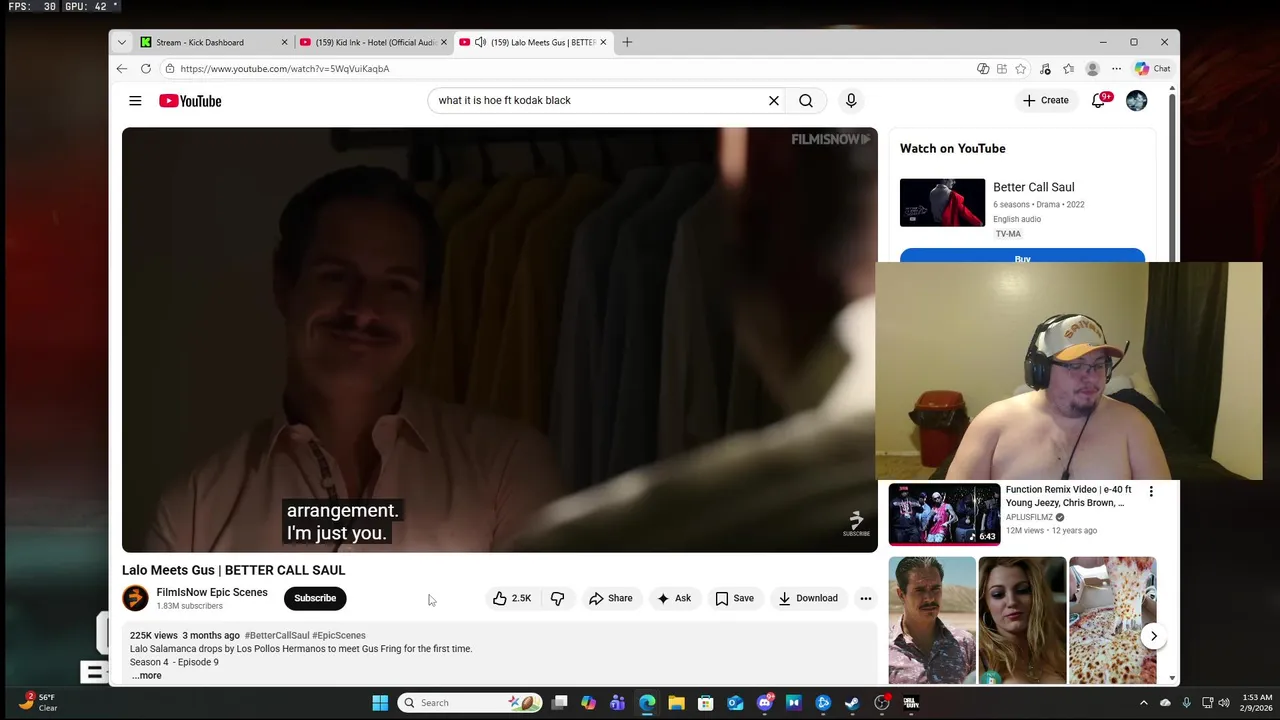Open the YouTube account avatar menu
1280x720 pixels.
(x=1136, y=100)
